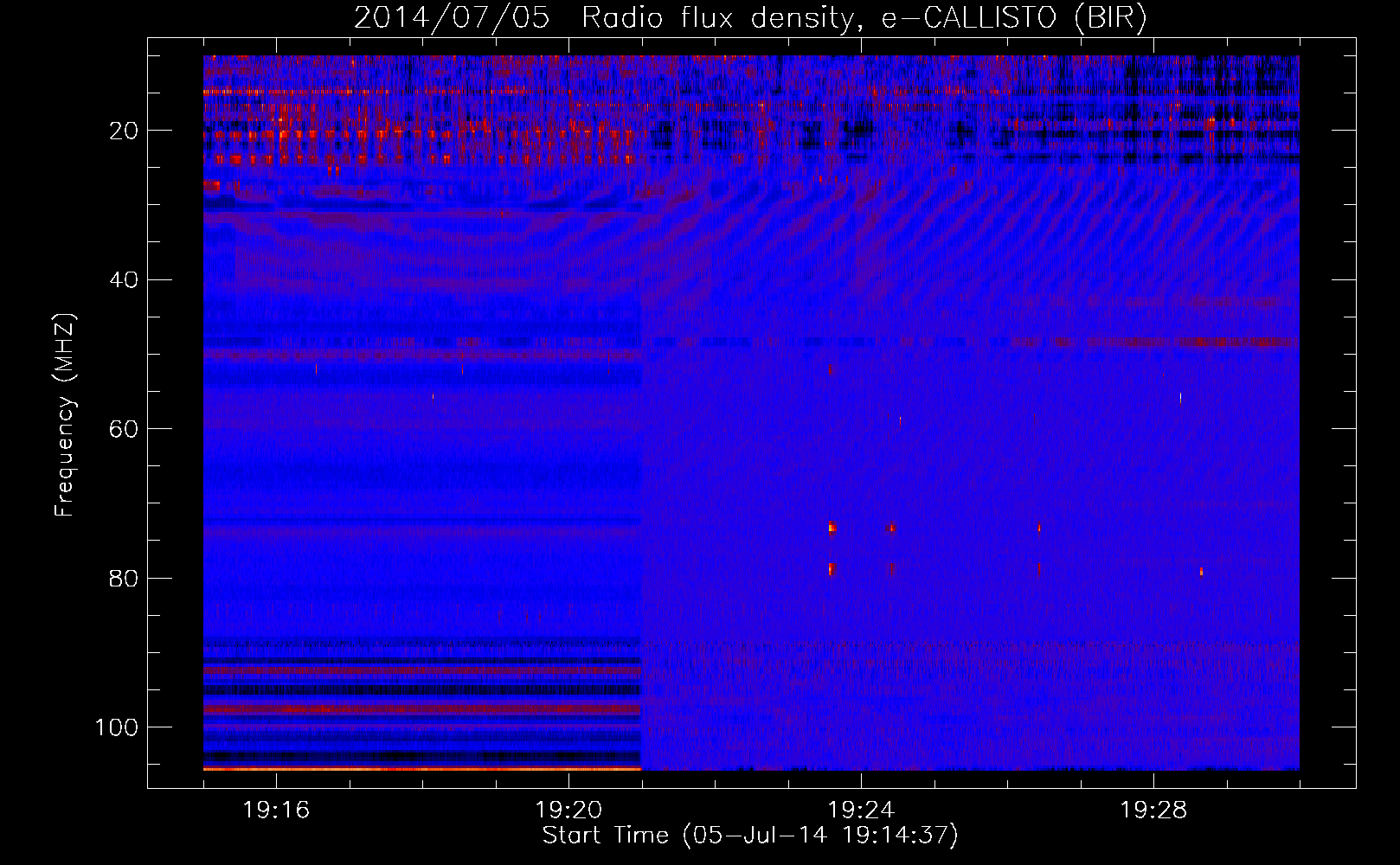
Task: Click the 19:28 time tick label
Action: (x=1153, y=811)
